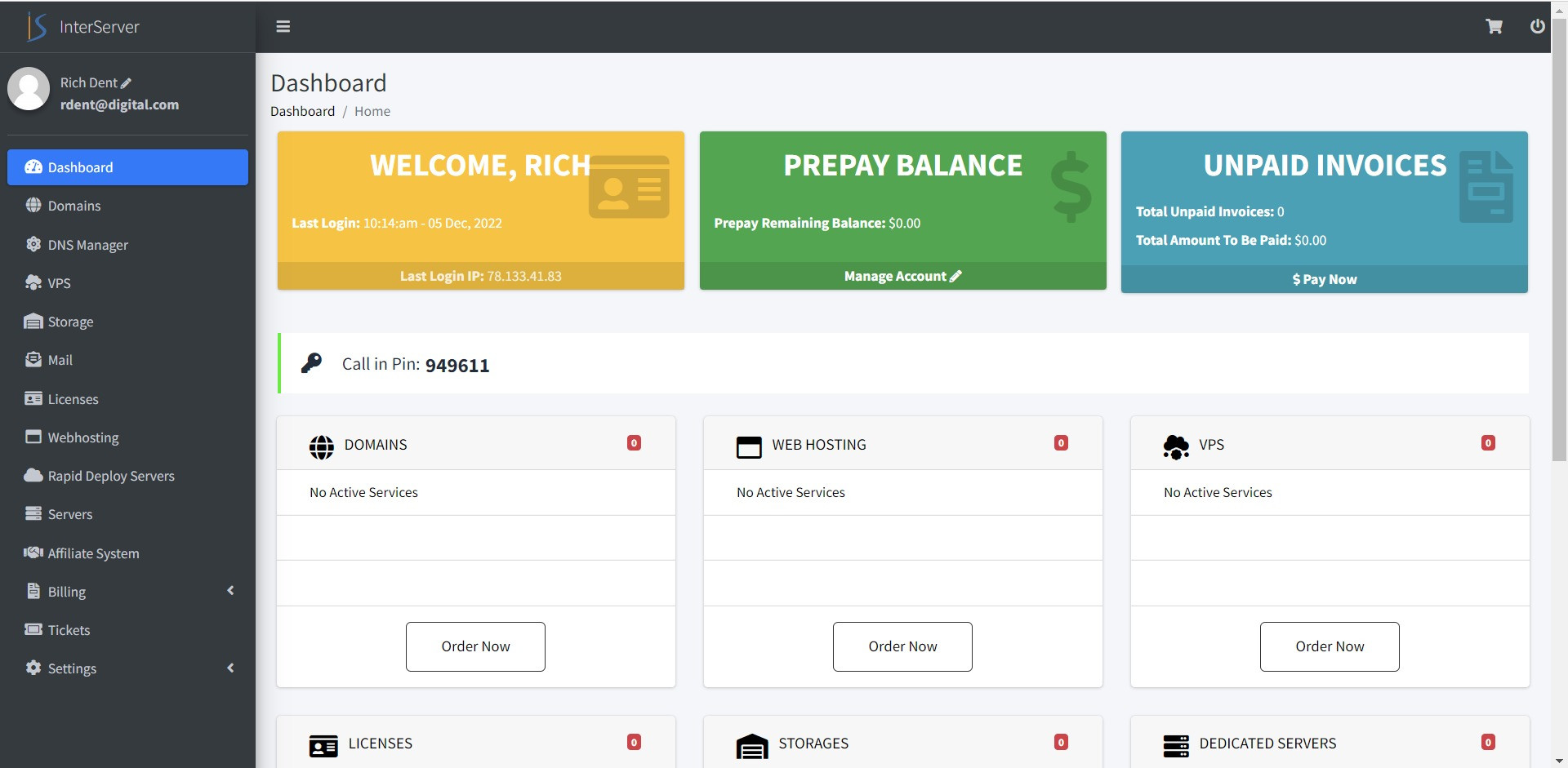This screenshot has width=1568, height=768.
Task: Click the VPS count badge
Action: pyautogui.click(x=1488, y=443)
